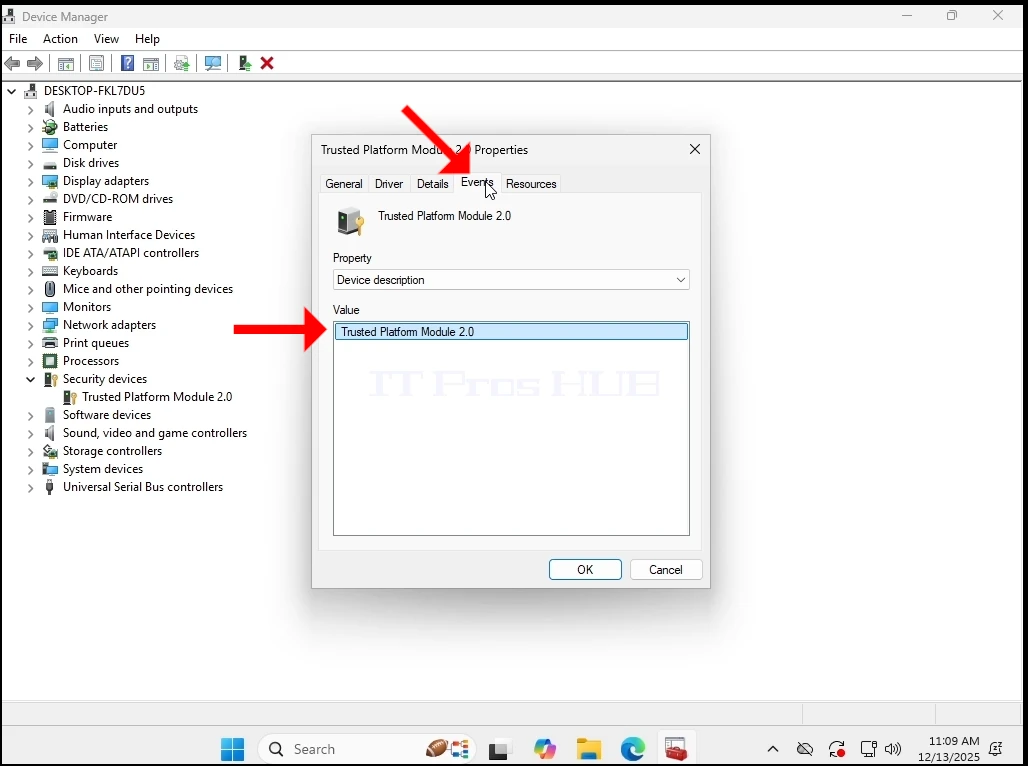Switch to the Details tab
1028x766 pixels.
tap(433, 184)
